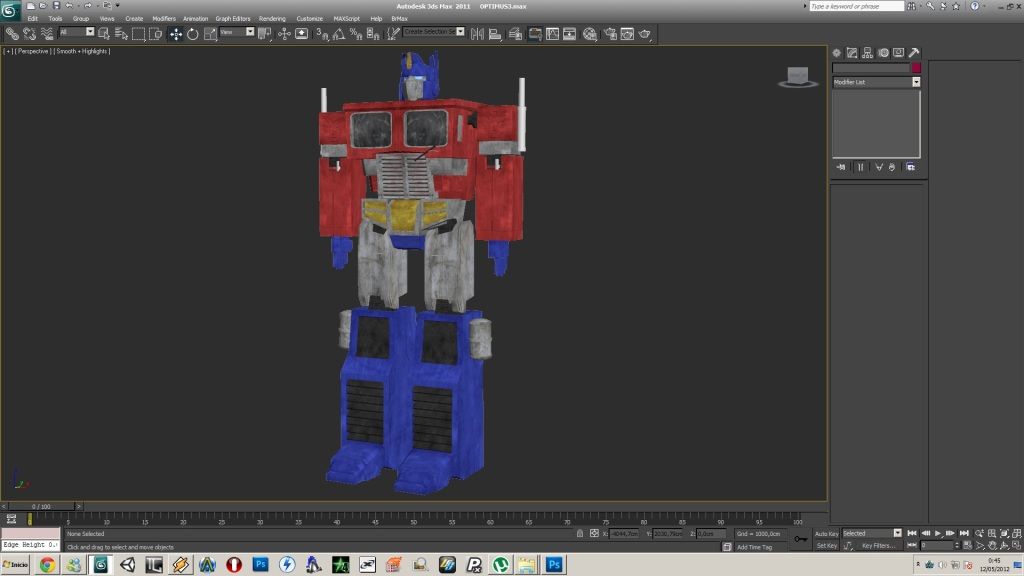Open the reference coordinate system 'View' dropdown

coord(237,32)
